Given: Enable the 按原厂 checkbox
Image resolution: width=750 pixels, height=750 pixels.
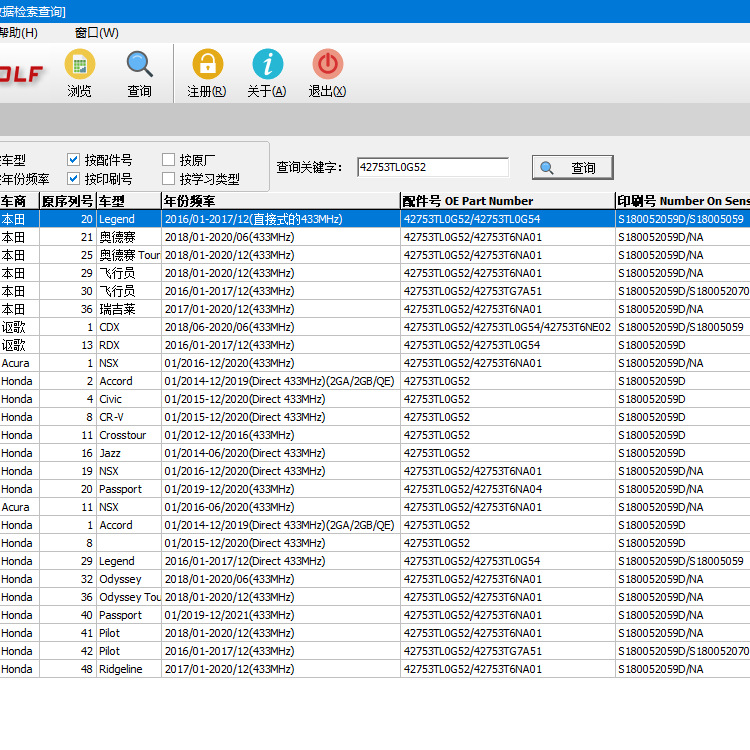Looking at the screenshot, I should point(169,160).
